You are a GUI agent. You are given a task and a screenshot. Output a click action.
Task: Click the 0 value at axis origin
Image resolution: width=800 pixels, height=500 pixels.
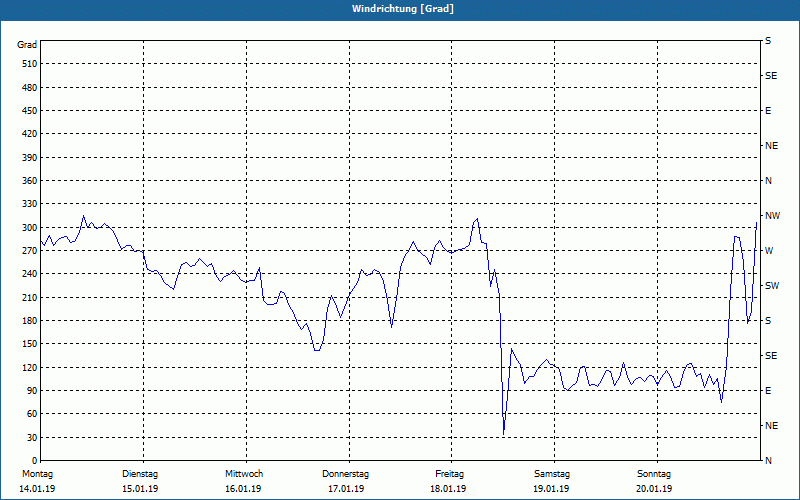(34, 461)
